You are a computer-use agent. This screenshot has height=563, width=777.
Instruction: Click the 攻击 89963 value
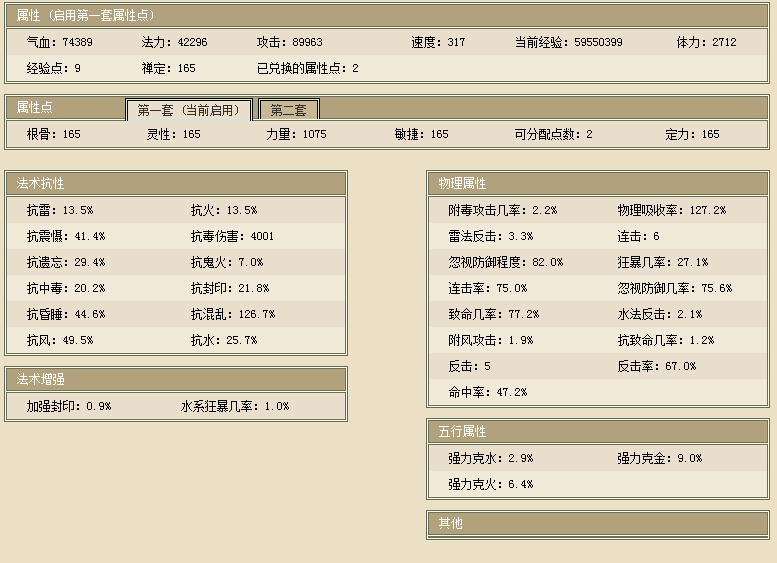tap(289, 43)
